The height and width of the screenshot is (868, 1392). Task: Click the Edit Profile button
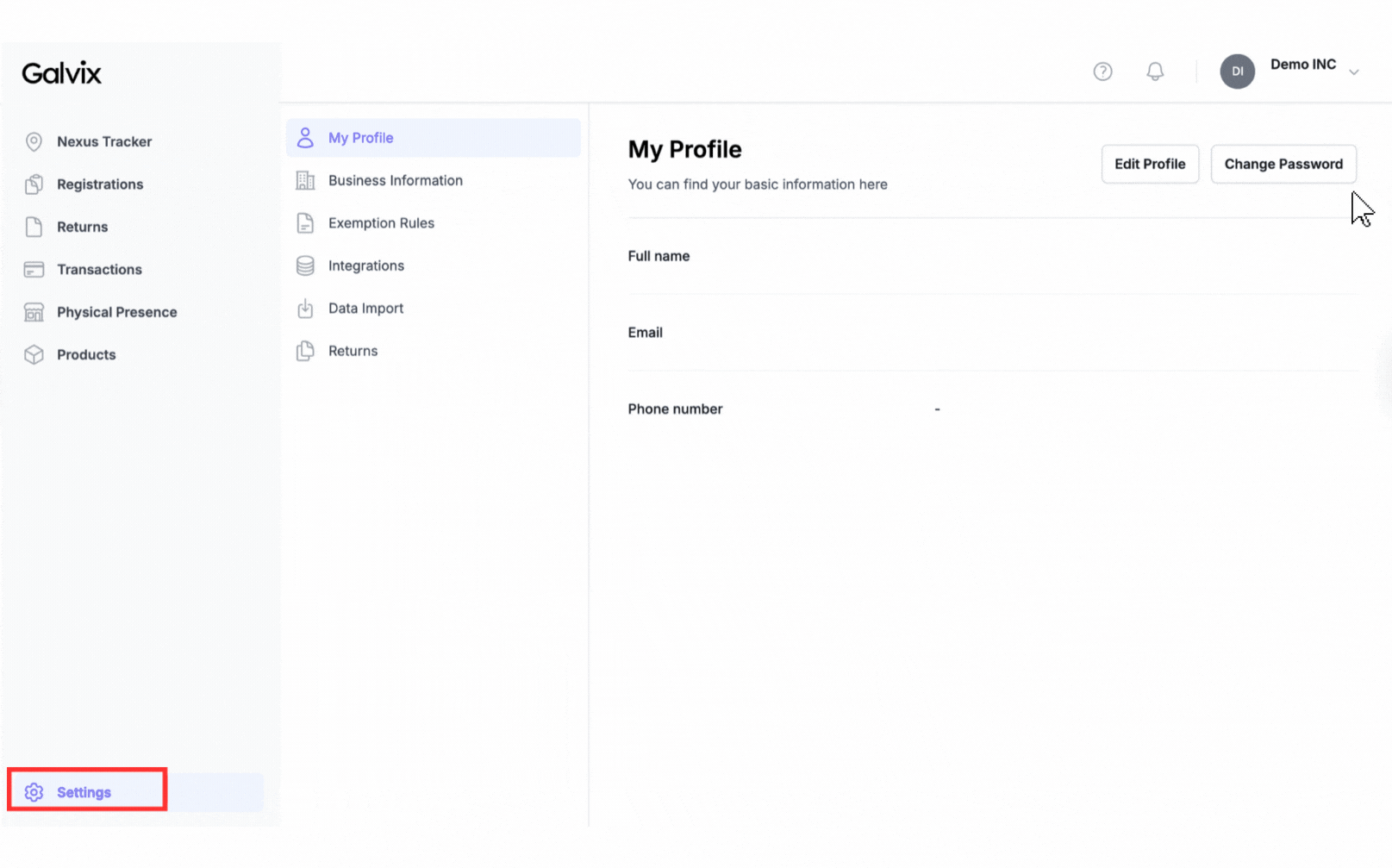1150,164
